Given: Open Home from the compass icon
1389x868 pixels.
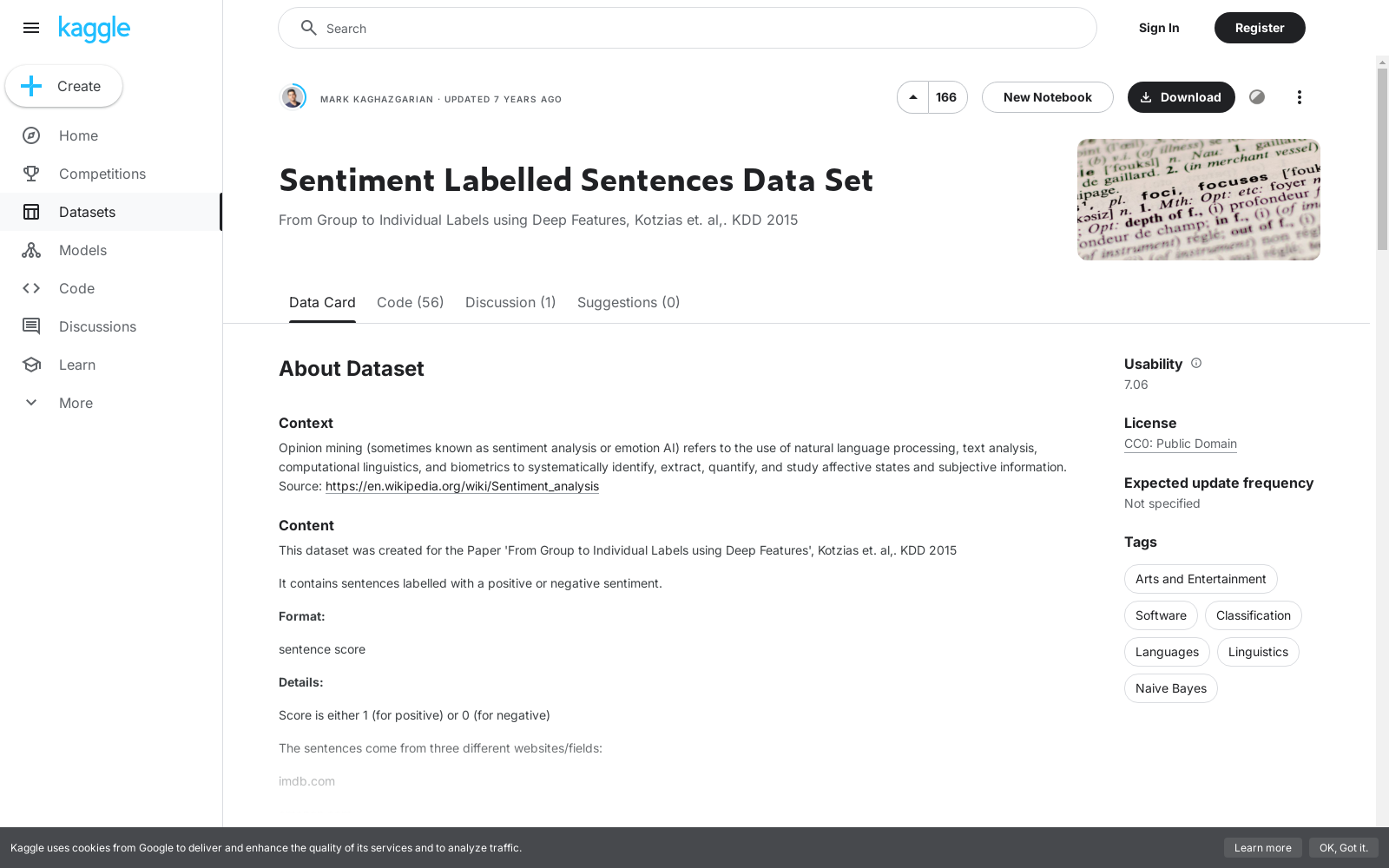Looking at the screenshot, I should click(31, 135).
